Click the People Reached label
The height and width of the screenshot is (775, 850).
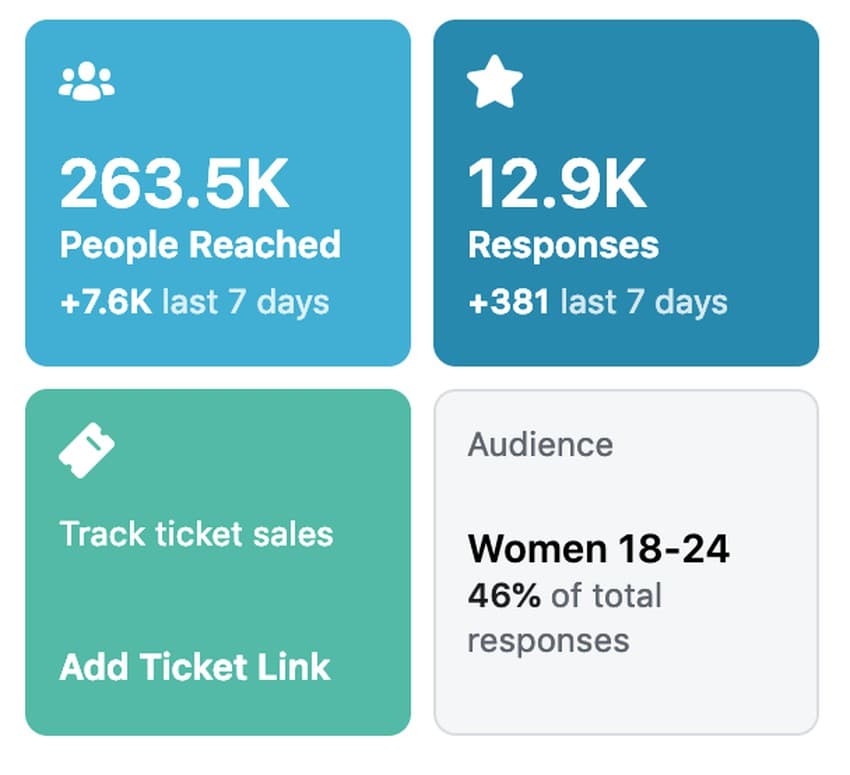click(200, 245)
